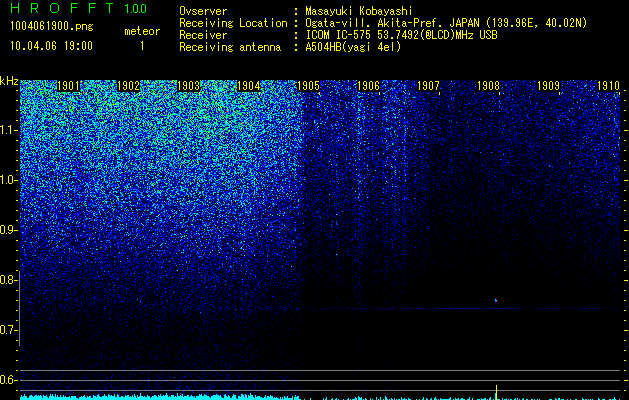Viewport: 629px width, 400px height.
Task: Click the date stamp 10.04.06 19:00
Action: click(x=51, y=46)
